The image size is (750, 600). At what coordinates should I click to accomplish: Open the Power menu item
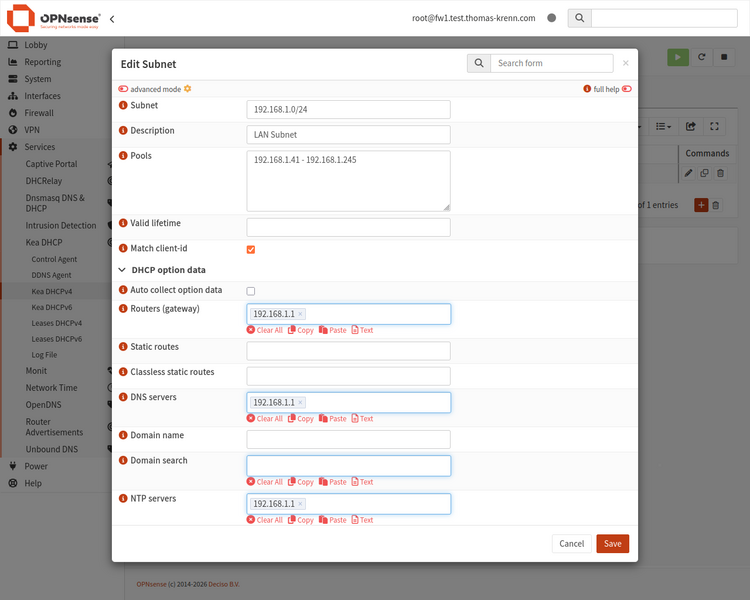point(36,467)
